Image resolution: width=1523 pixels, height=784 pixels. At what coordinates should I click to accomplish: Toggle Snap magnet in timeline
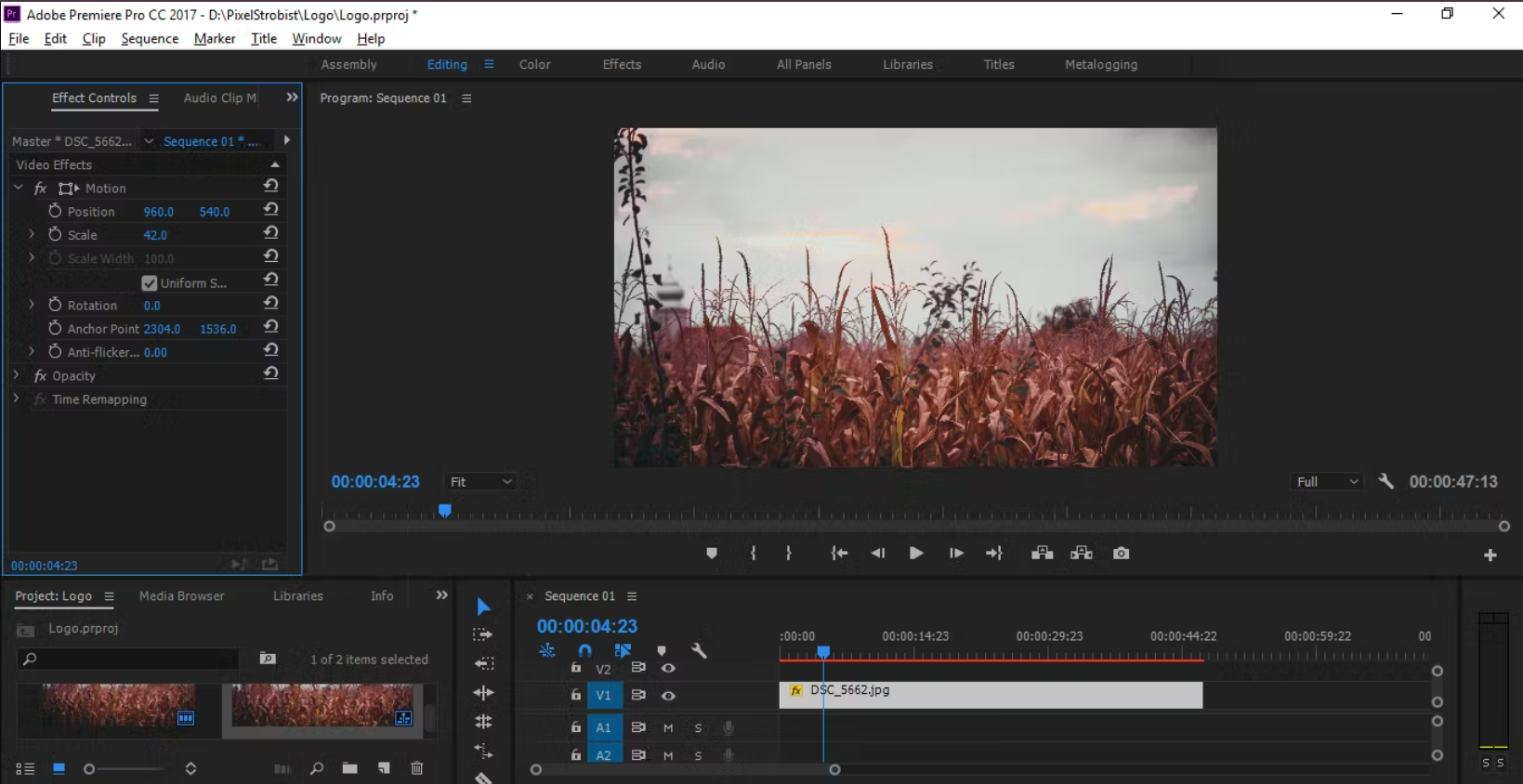tap(584, 651)
